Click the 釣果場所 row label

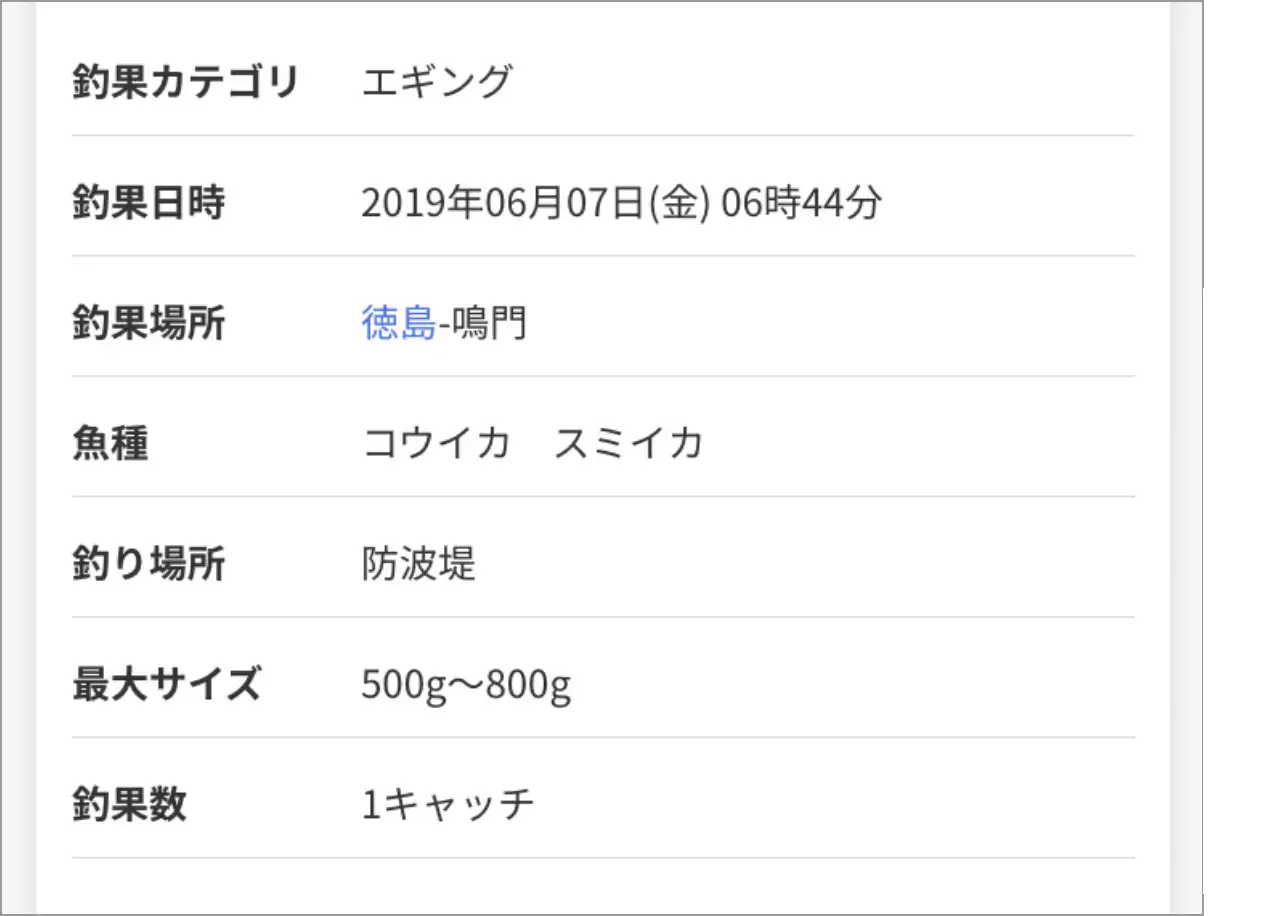pos(149,323)
